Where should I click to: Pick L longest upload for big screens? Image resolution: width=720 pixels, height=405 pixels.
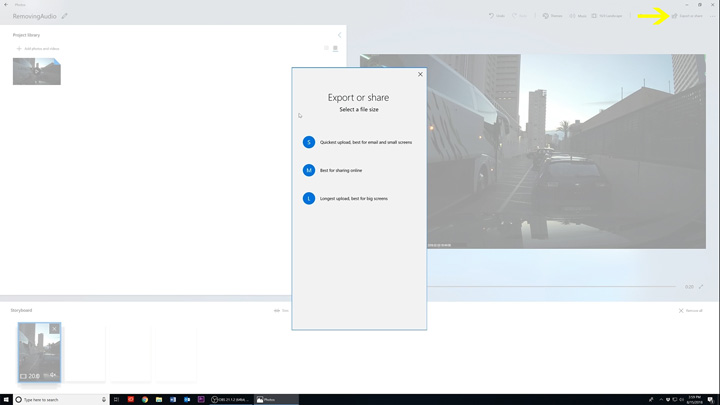[x=309, y=198]
